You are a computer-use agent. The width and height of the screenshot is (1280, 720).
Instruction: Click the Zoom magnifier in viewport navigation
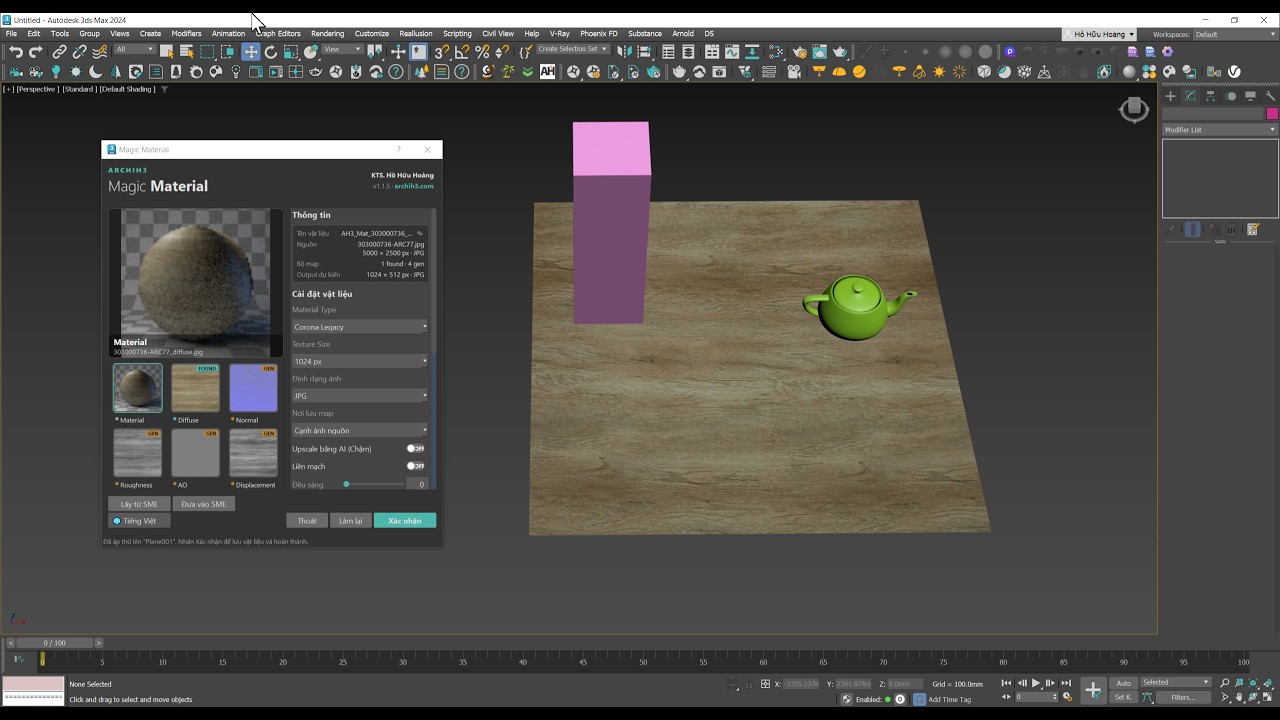pyautogui.click(x=1225, y=683)
